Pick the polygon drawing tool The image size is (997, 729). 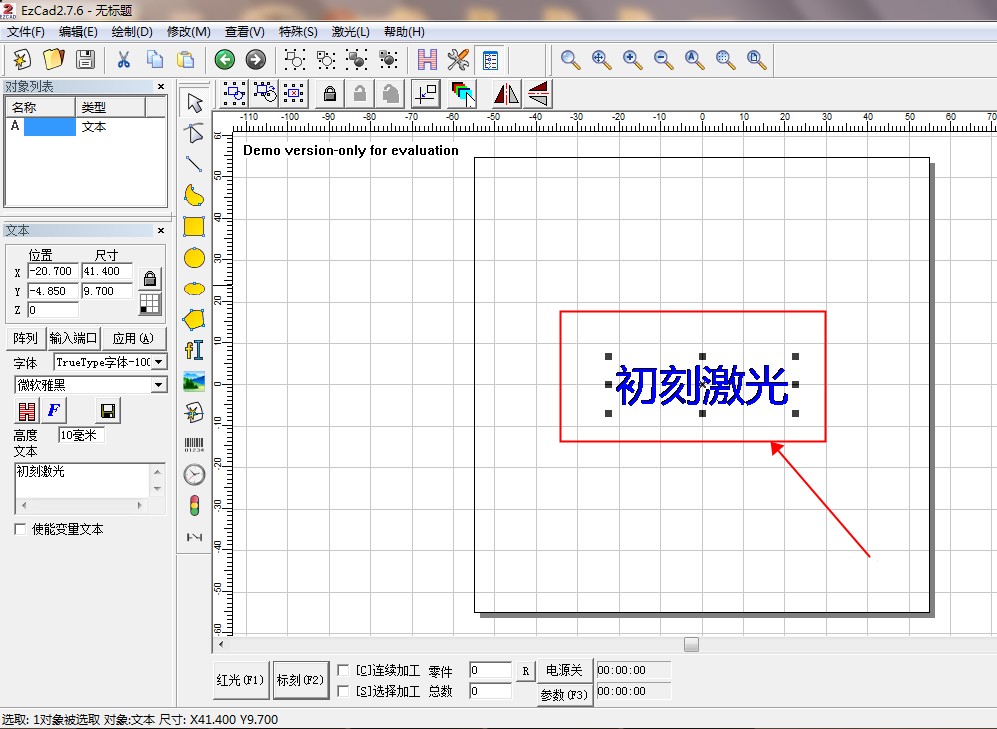point(194,320)
